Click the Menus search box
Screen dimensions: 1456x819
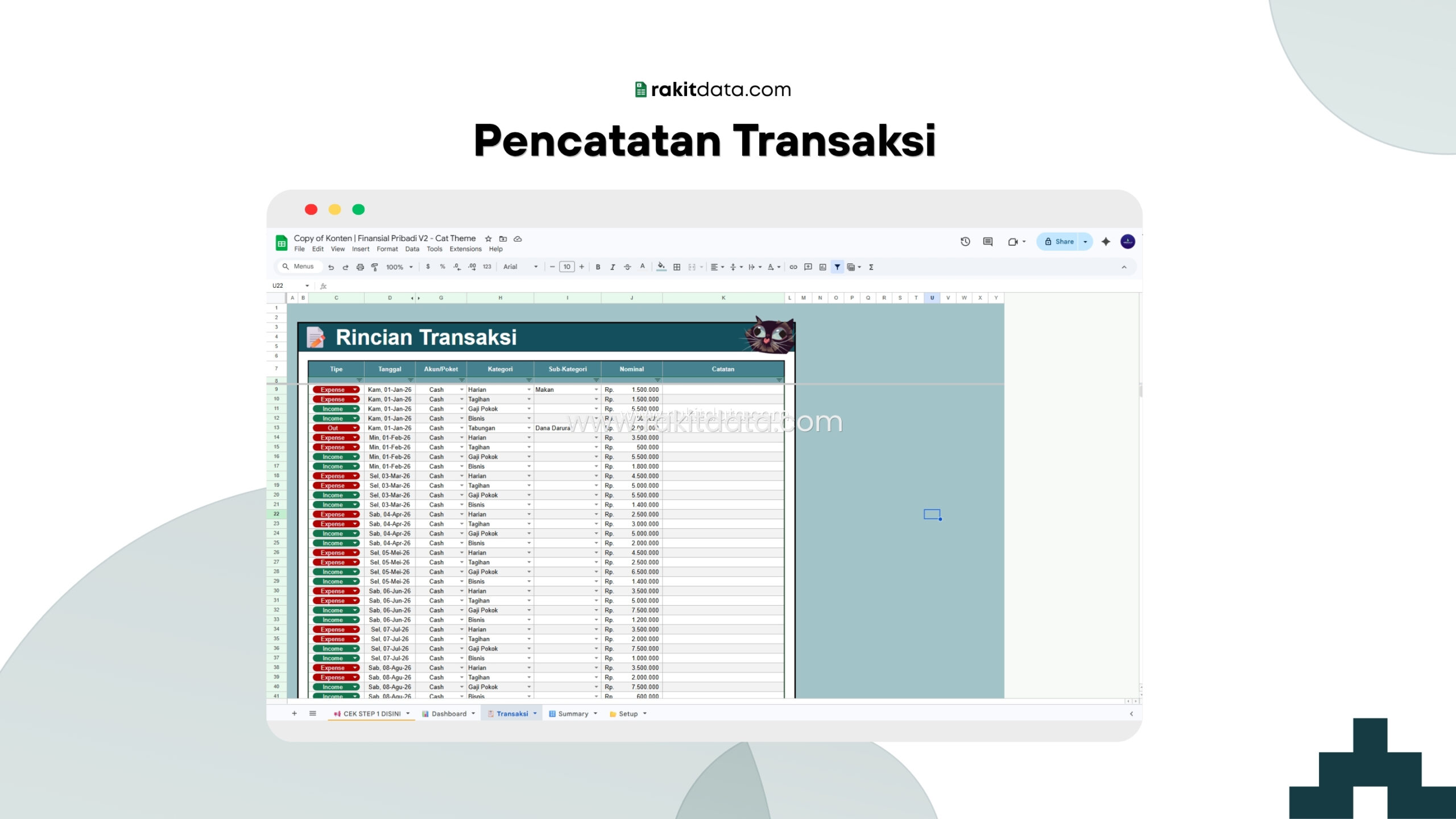[300, 267]
